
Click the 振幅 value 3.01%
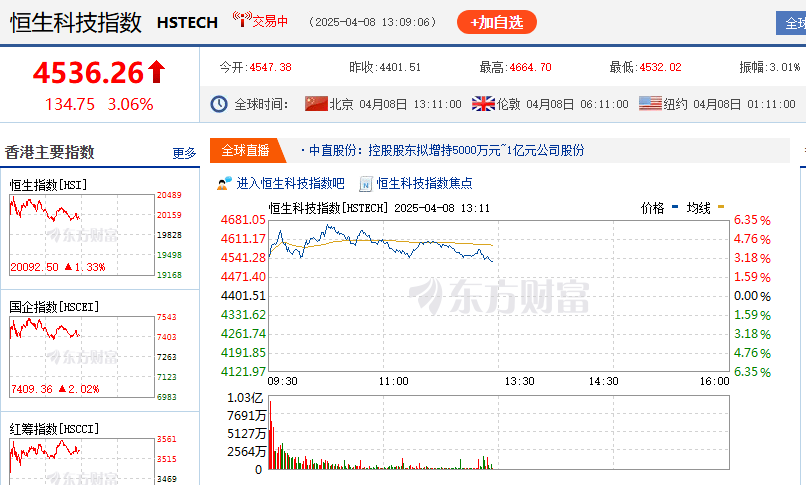[x=785, y=67]
